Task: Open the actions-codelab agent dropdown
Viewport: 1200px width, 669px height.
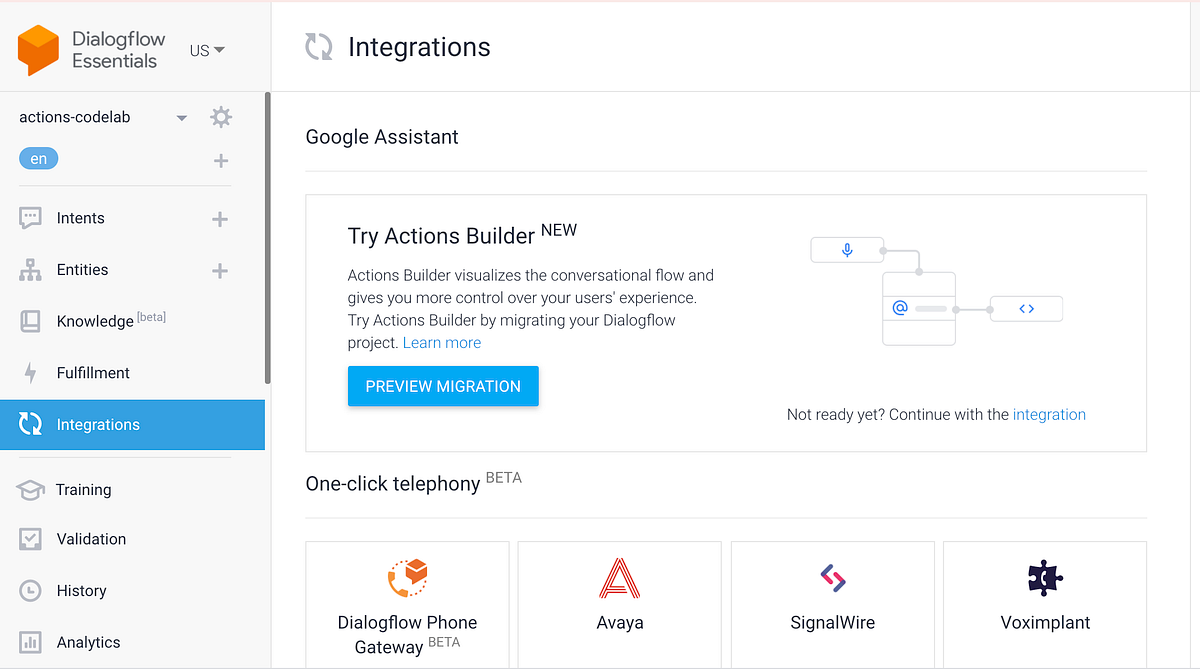Action: tap(181, 116)
